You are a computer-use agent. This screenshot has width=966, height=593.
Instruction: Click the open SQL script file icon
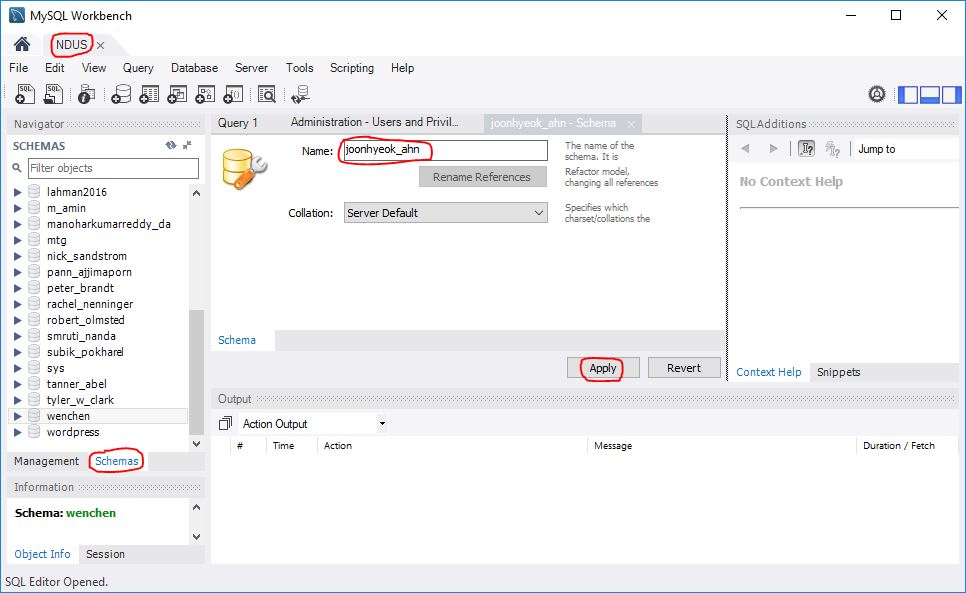pyautogui.click(x=55, y=94)
